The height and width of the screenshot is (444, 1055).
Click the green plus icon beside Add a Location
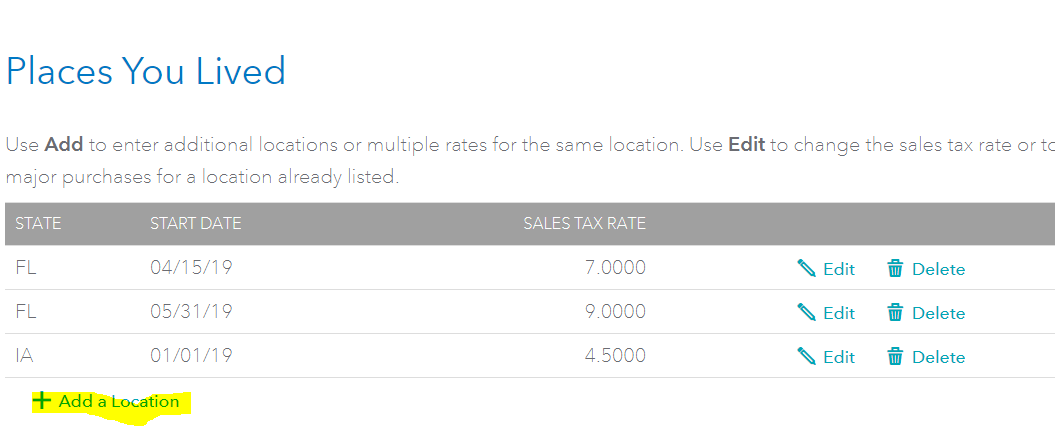tap(42, 401)
